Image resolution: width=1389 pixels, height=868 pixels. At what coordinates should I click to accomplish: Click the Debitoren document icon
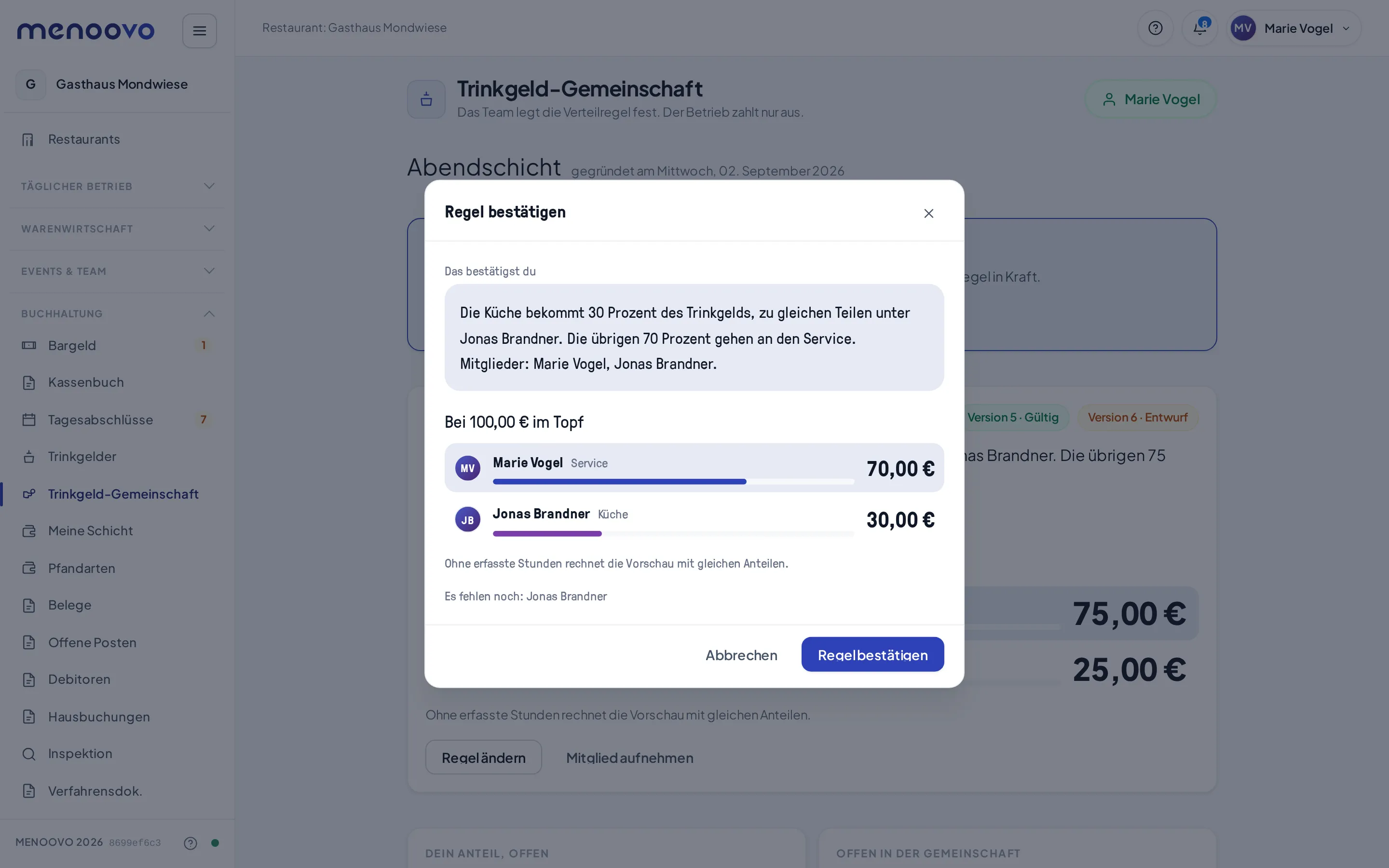(x=29, y=680)
